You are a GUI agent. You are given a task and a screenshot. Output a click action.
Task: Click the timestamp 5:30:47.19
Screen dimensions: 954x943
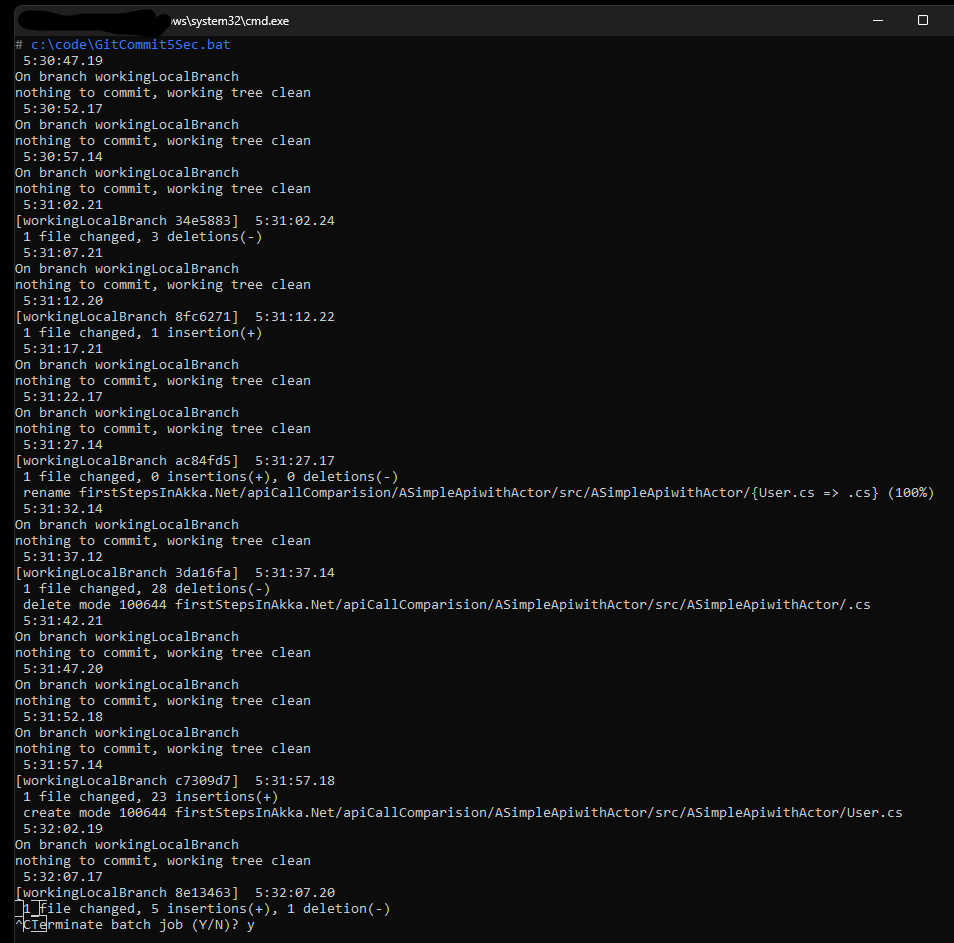point(63,61)
